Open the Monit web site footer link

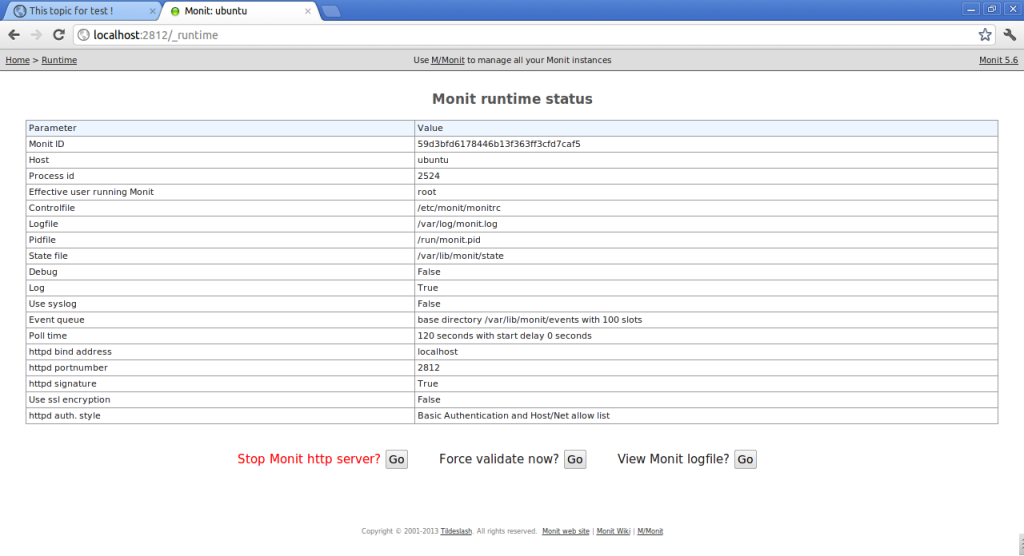566,531
